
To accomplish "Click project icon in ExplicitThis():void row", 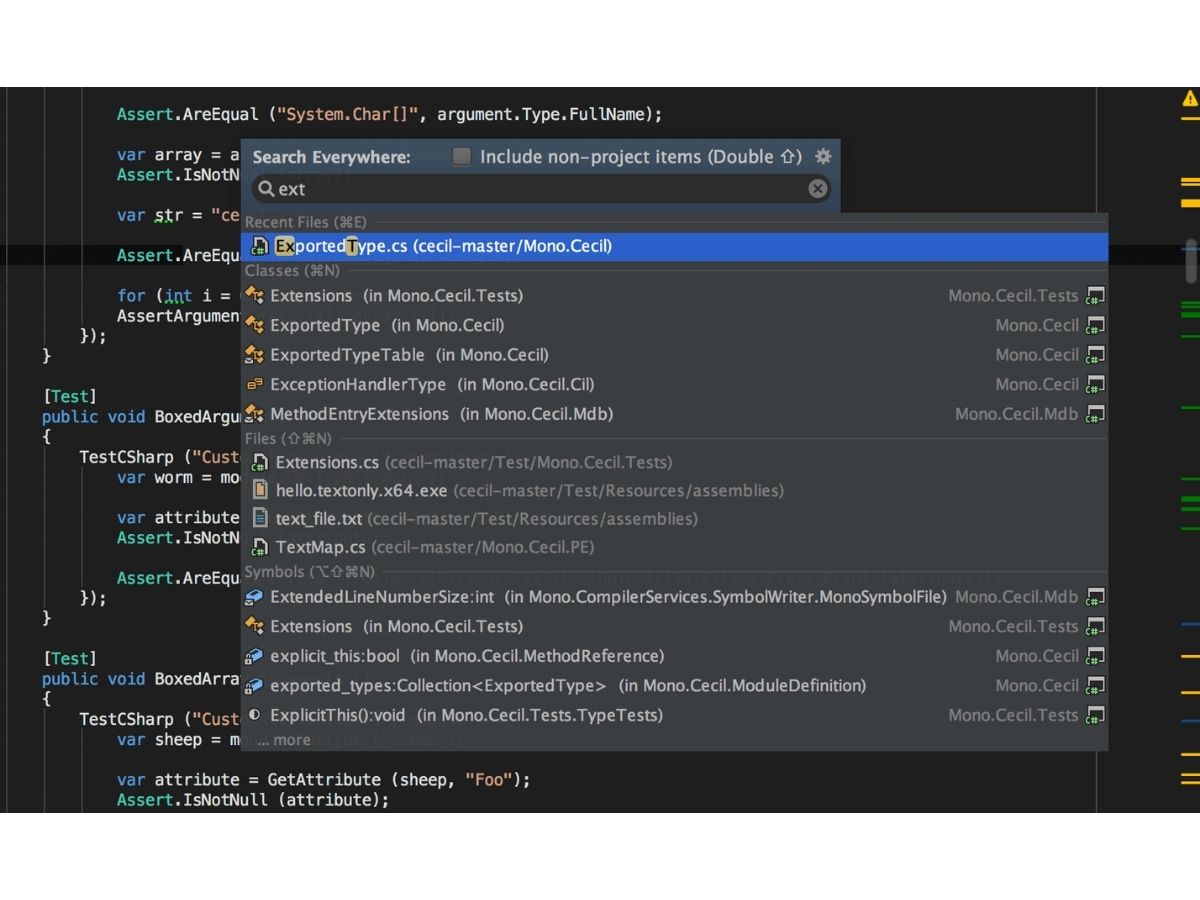I will (x=1096, y=715).
